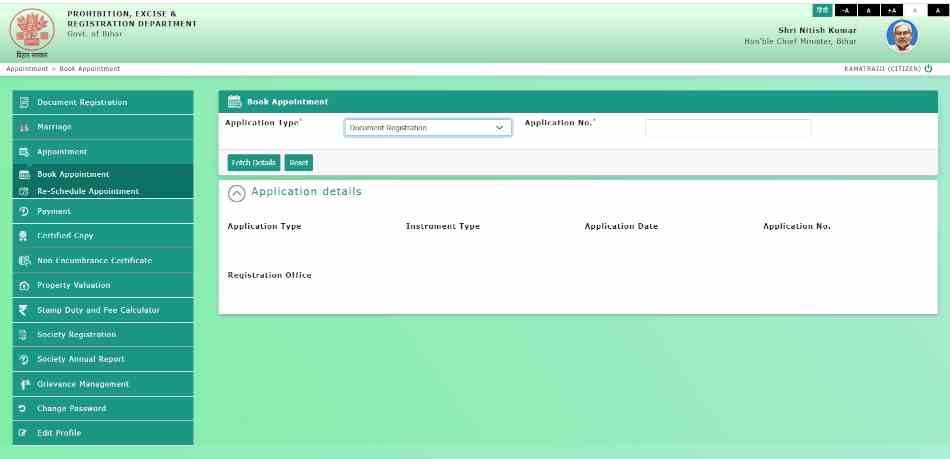Click the Re-Schedule Appointment calendar icon
Screen dimensions: 950x459
tap(24, 191)
